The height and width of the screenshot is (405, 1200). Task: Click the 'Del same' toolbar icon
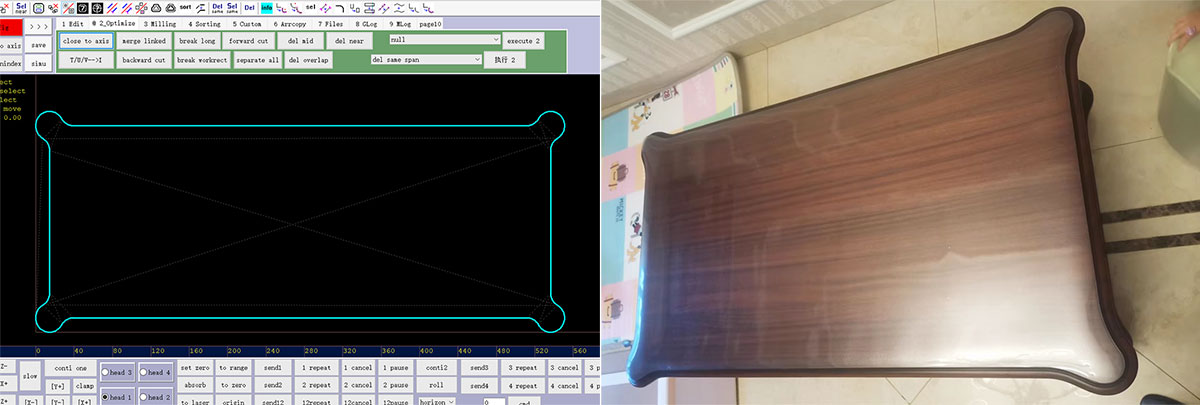[217, 8]
